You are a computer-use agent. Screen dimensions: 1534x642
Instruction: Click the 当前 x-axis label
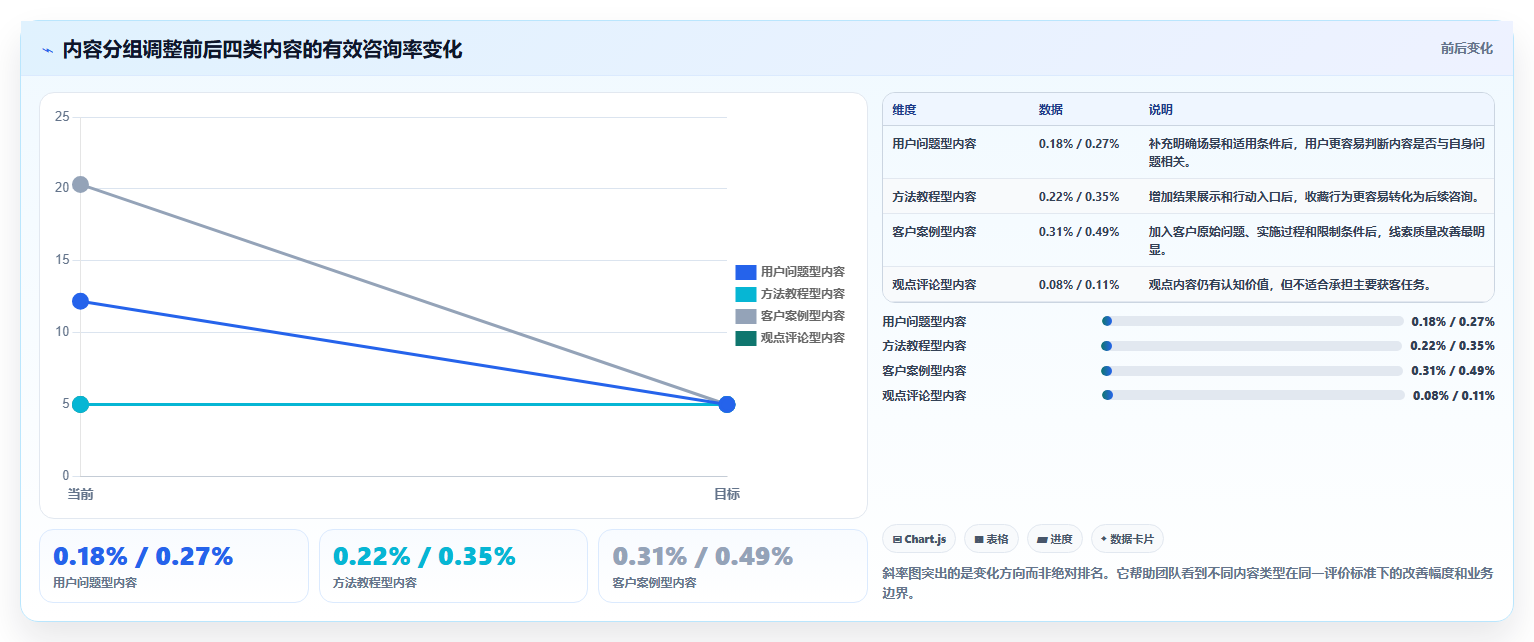click(80, 494)
